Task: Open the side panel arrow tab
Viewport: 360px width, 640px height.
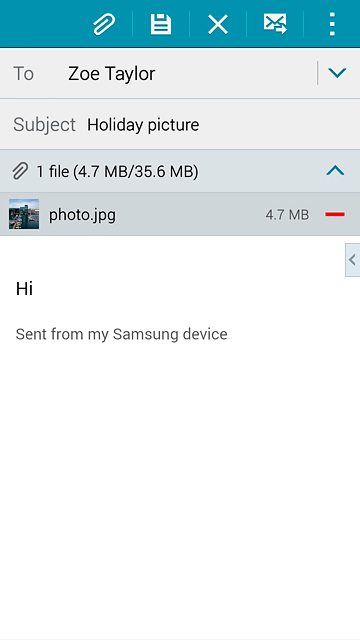Action: pyautogui.click(x=352, y=260)
